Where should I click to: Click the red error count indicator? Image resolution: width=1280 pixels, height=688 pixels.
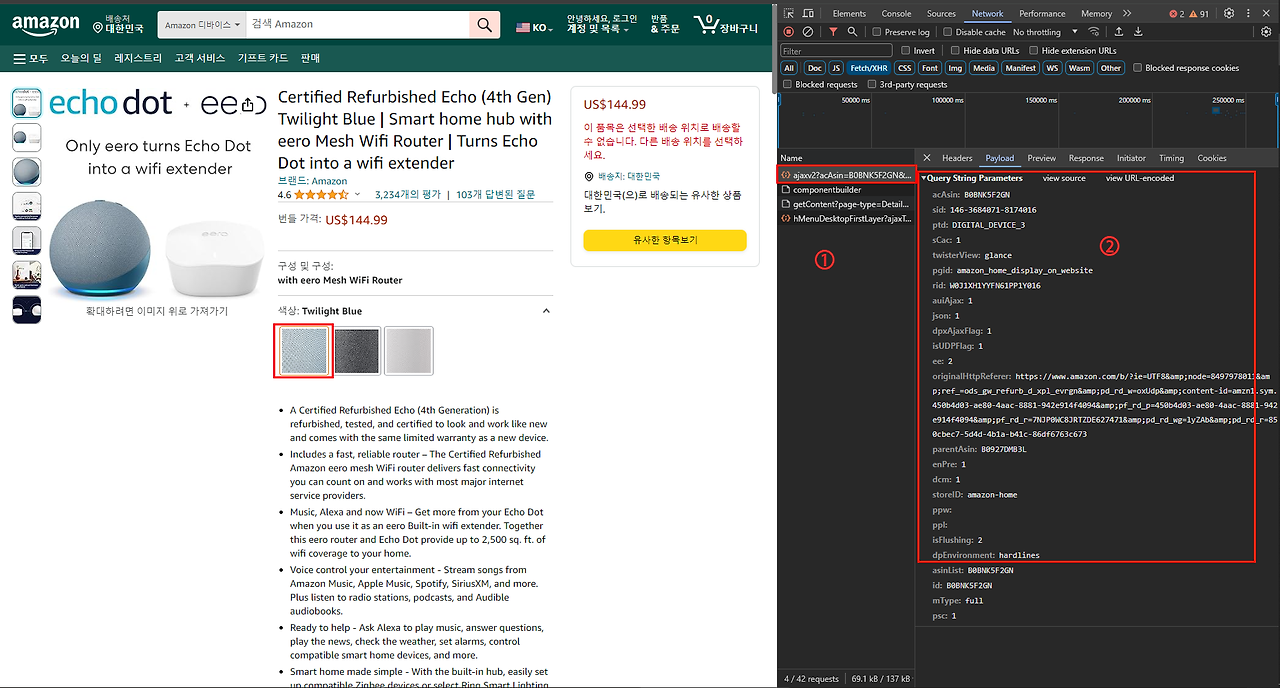1177,14
